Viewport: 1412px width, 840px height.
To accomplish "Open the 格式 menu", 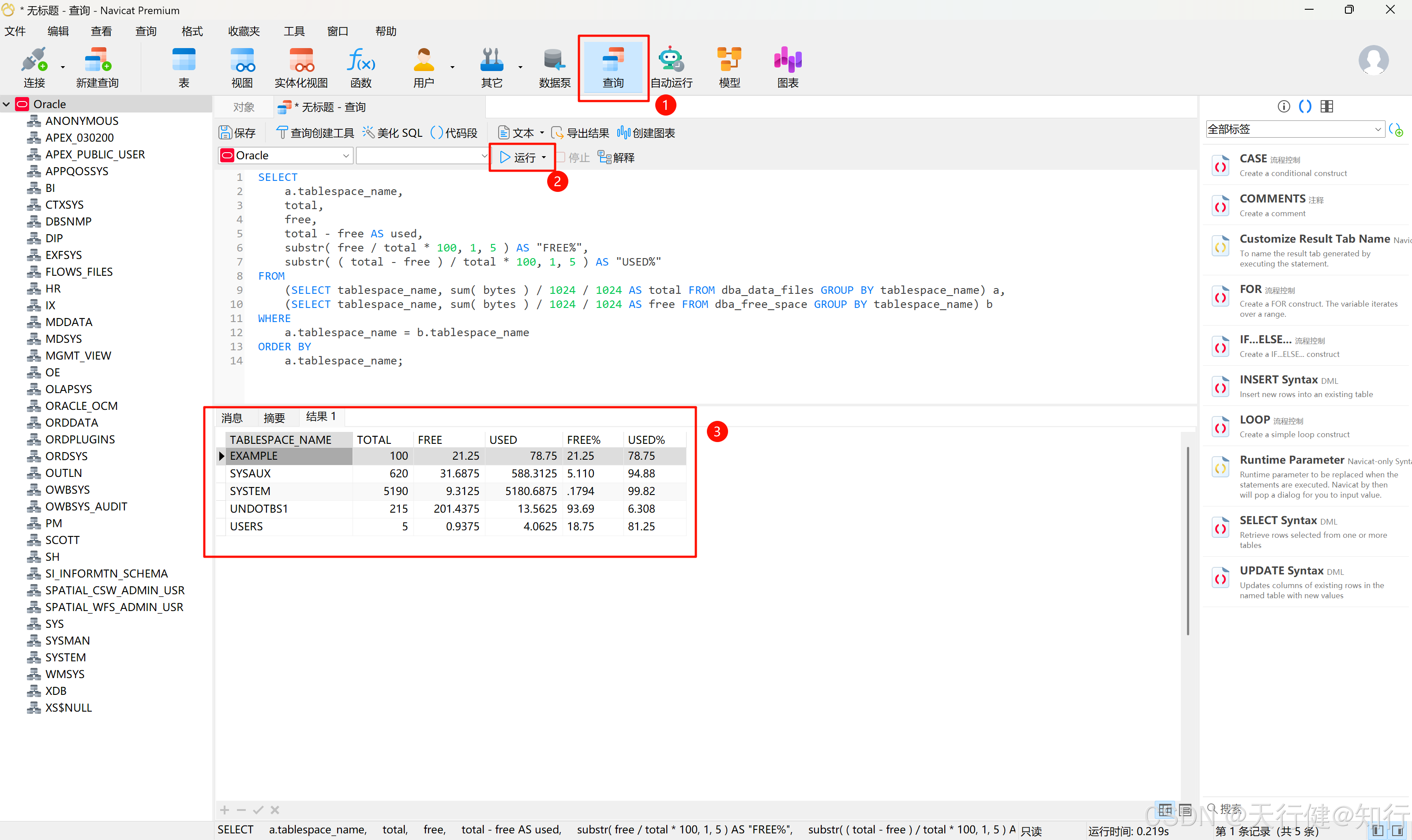I will 192,31.
